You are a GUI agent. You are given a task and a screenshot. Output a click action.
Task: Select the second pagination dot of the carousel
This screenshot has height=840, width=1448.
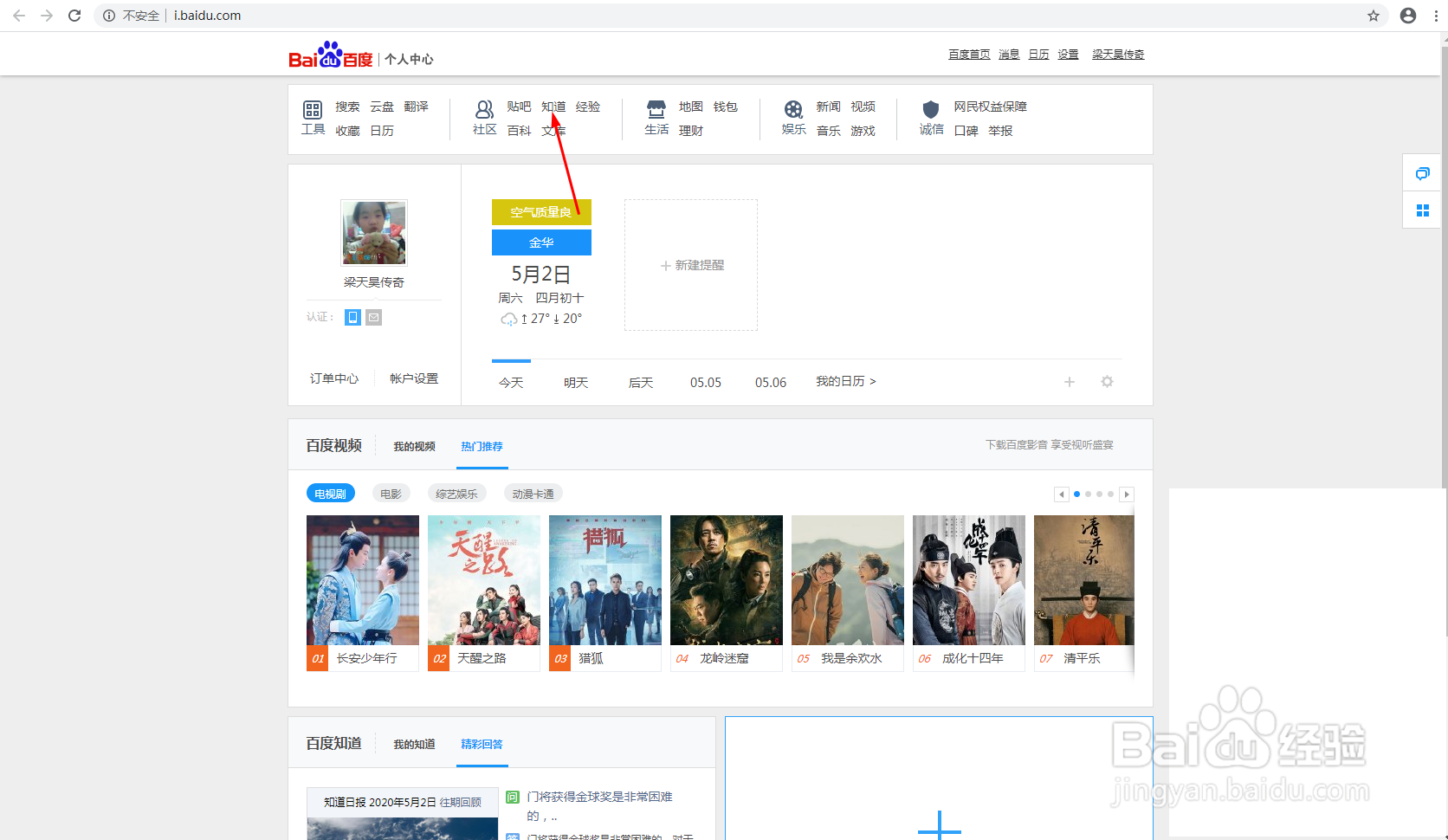pyautogui.click(x=1088, y=494)
